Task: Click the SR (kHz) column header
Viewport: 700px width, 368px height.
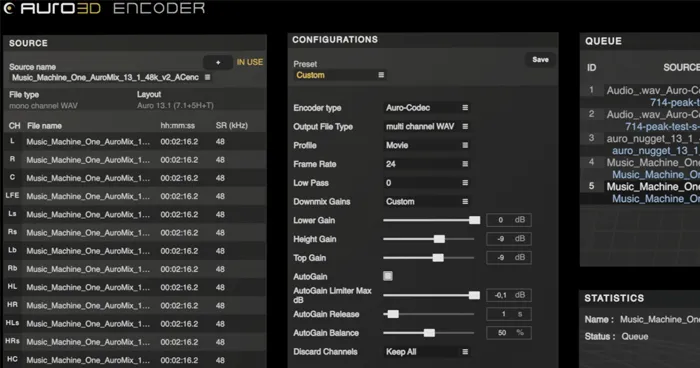Action: point(231,125)
